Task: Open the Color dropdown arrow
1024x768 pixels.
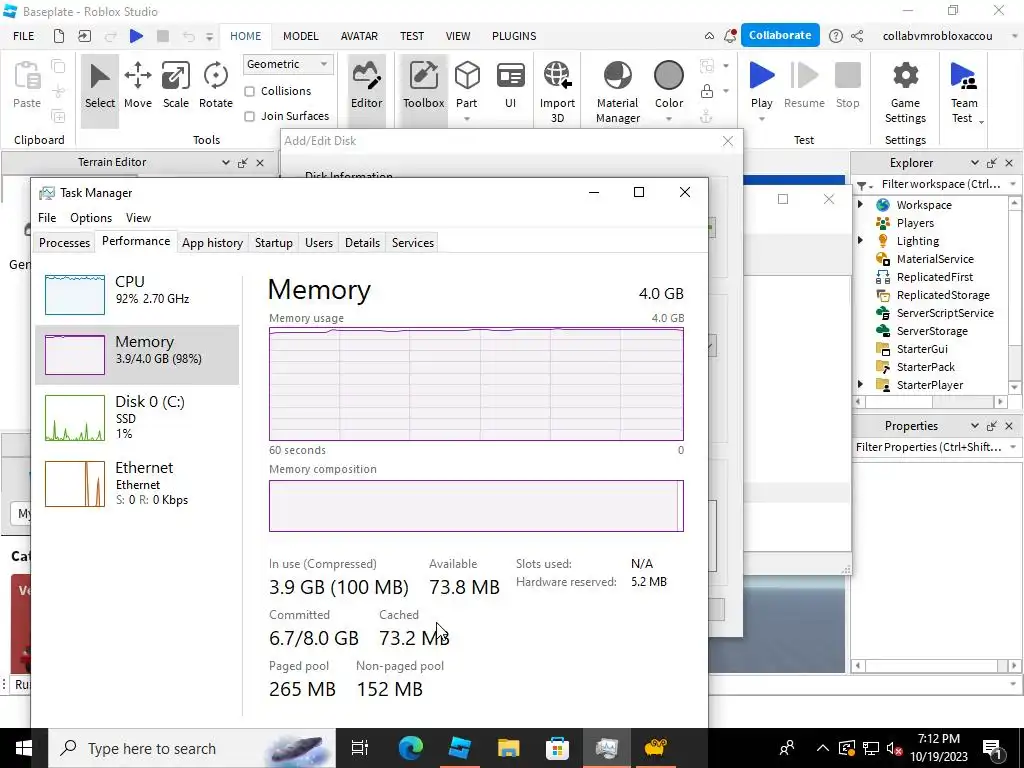Action: [669, 119]
